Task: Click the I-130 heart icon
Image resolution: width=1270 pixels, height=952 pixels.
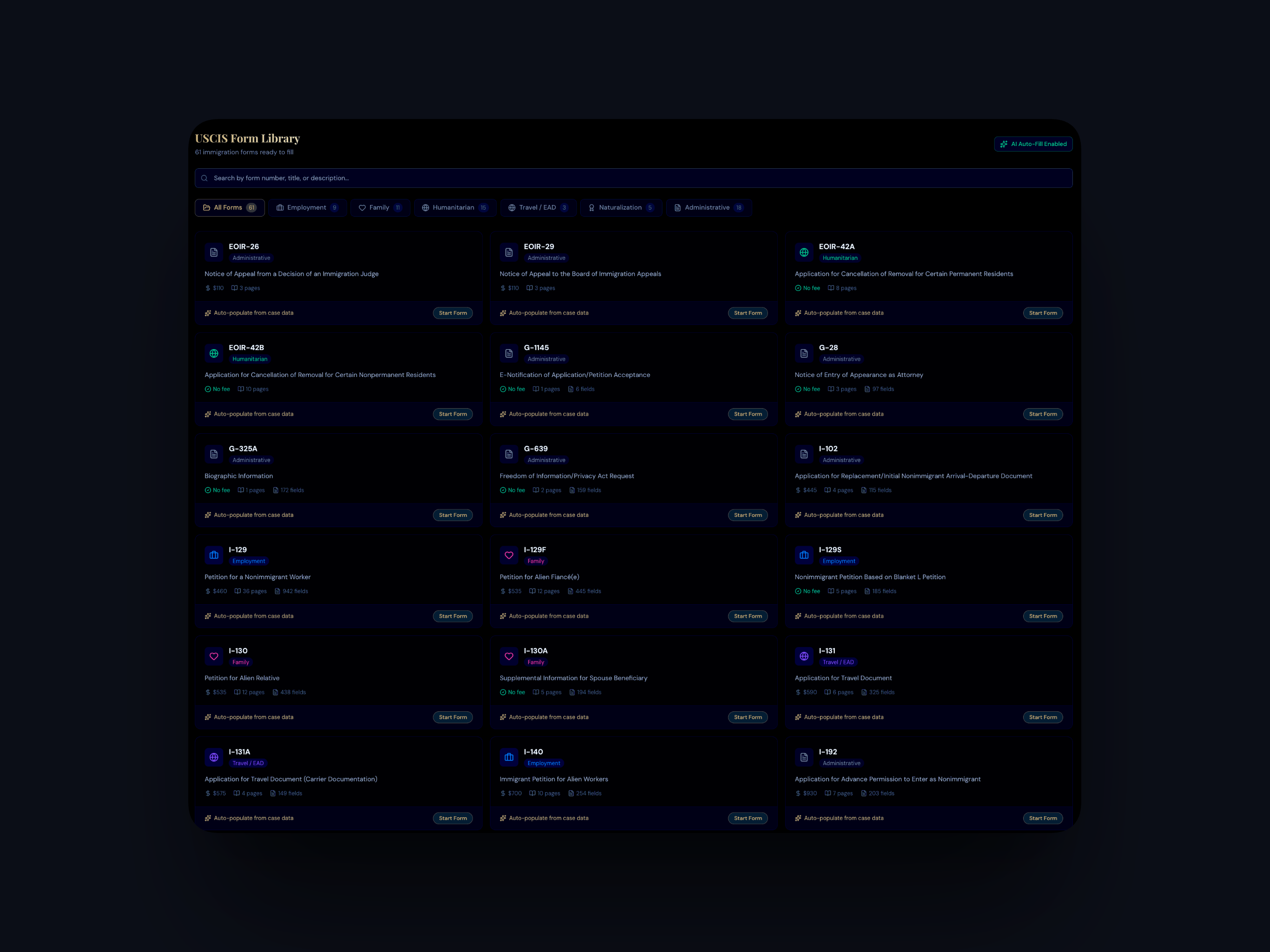Action: 213,656
